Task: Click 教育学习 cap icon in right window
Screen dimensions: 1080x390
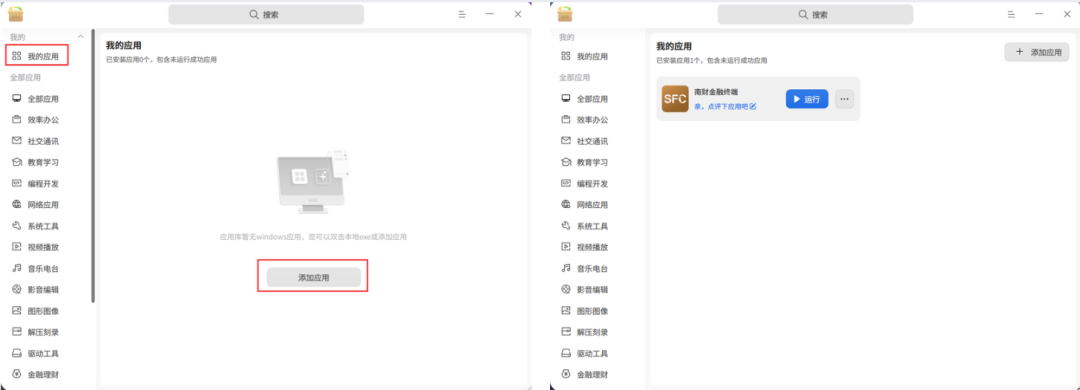Action: point(566,162)
